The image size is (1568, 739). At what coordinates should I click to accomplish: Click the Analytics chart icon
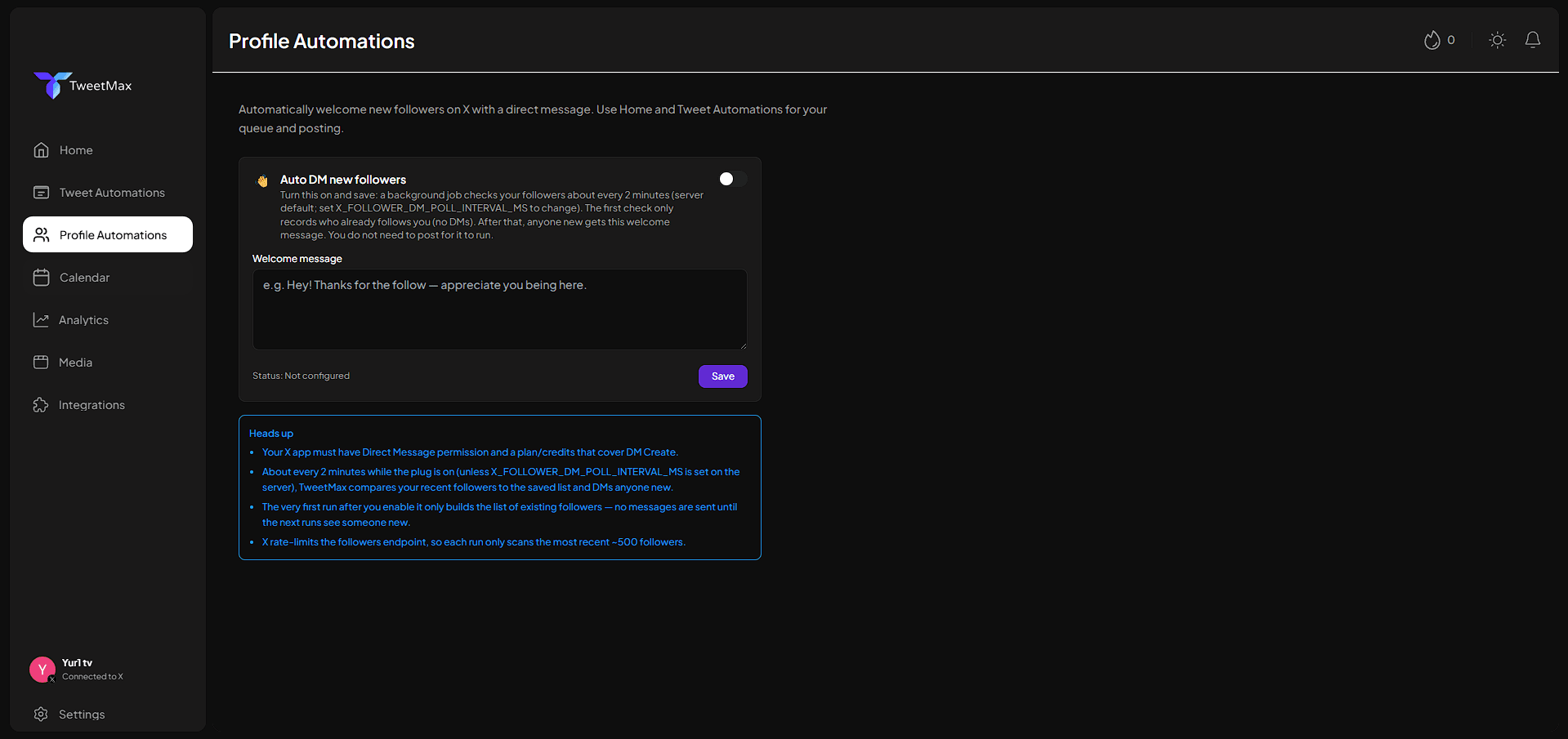[x=41, y=320]
